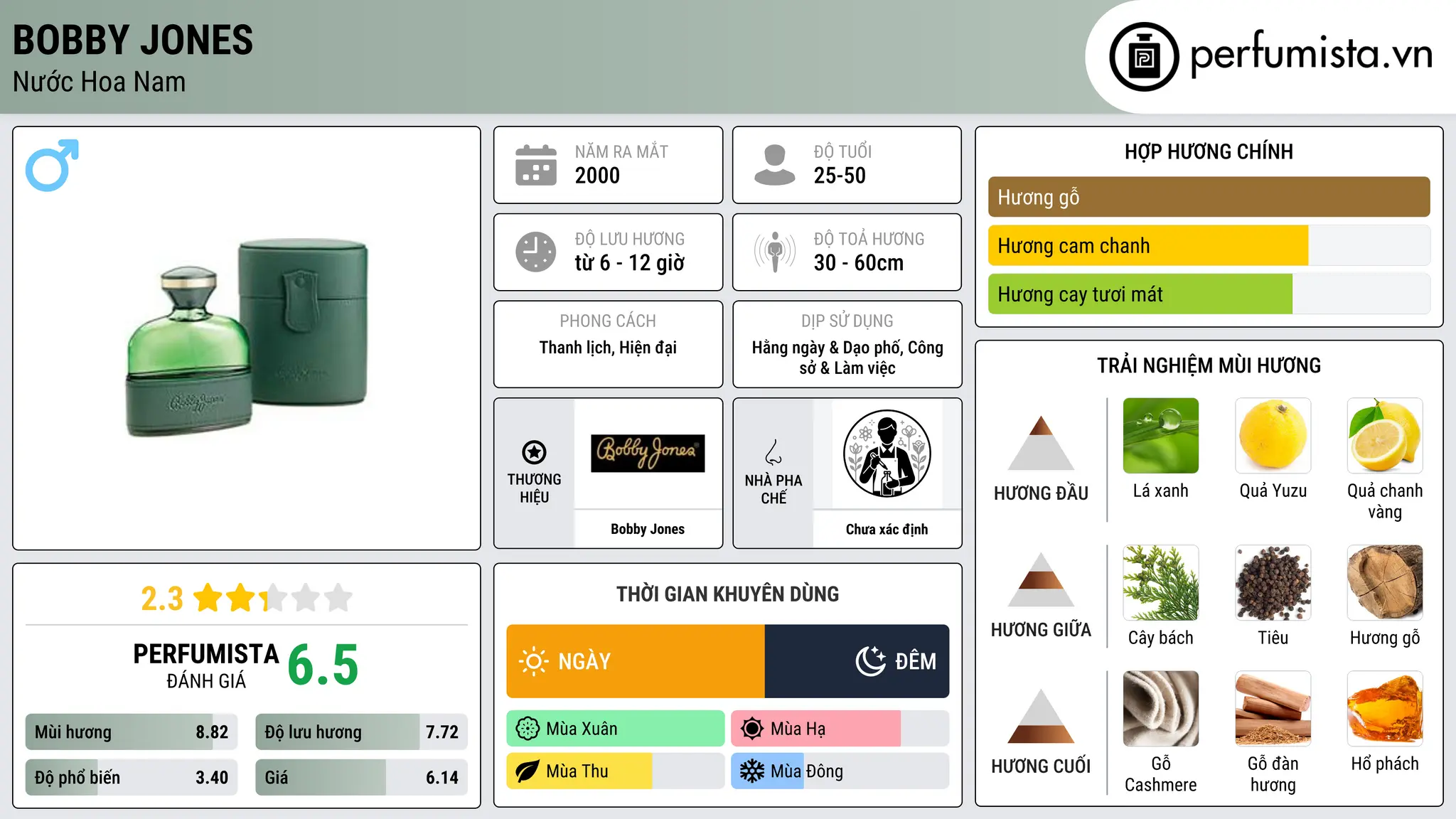
Task: Click the launch year value 2000
Action: [597, 176]
